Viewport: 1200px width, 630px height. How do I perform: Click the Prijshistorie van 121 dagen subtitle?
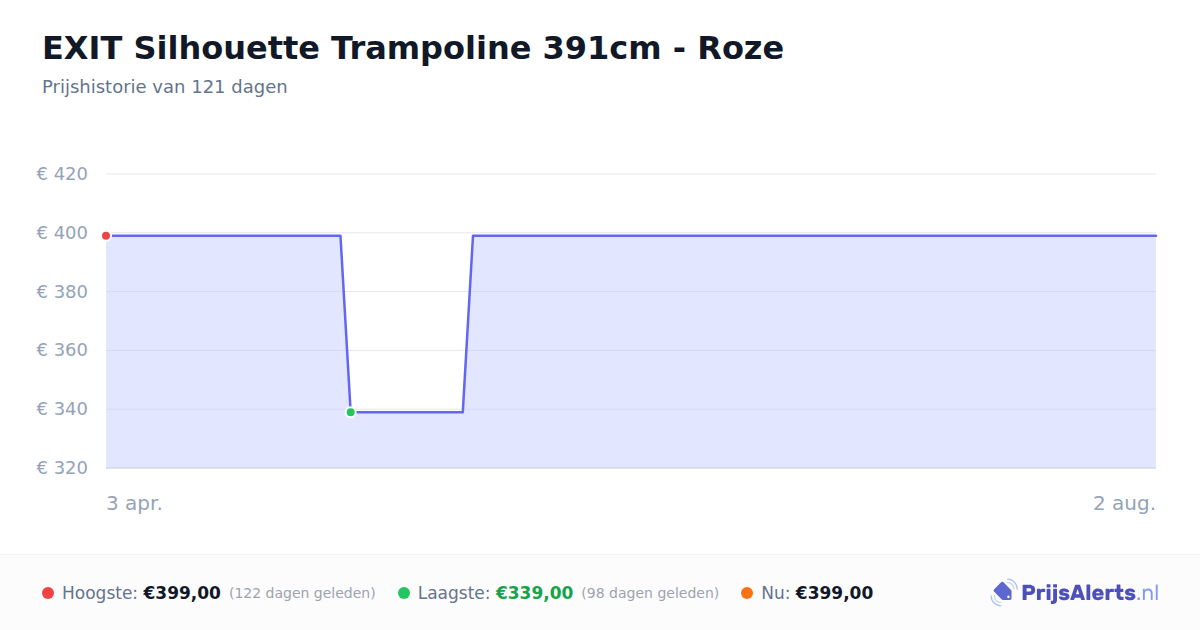pos(165,87)
